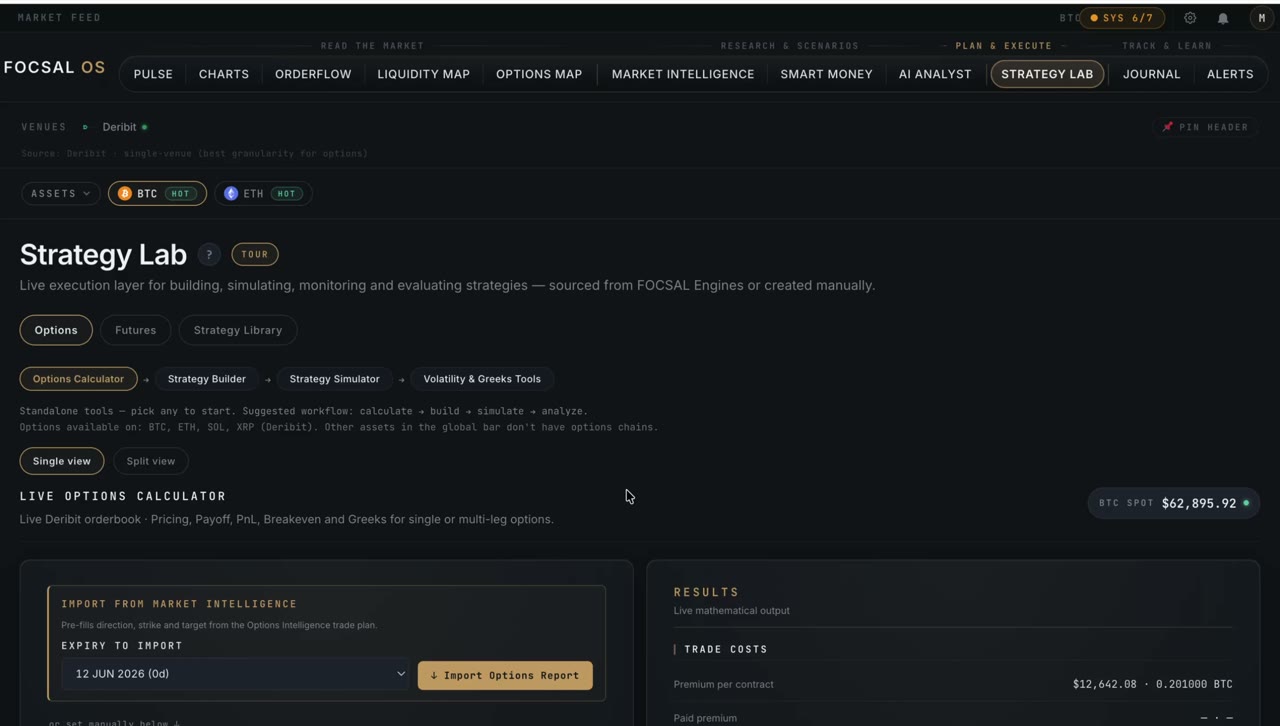This screenshot has width=1280, height=726.
Task: Switch to Single view
Action: 62,461
